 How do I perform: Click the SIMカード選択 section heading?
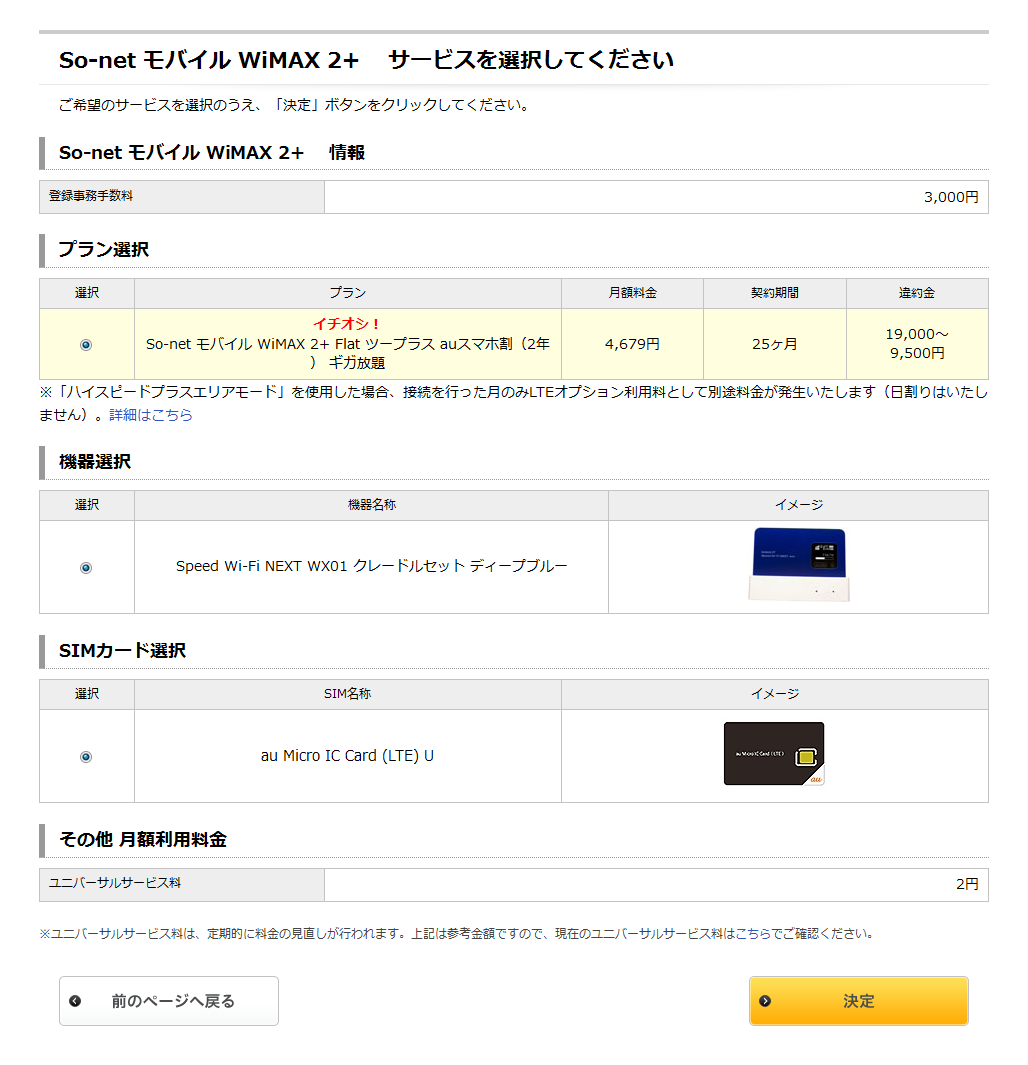click(122, 651)
